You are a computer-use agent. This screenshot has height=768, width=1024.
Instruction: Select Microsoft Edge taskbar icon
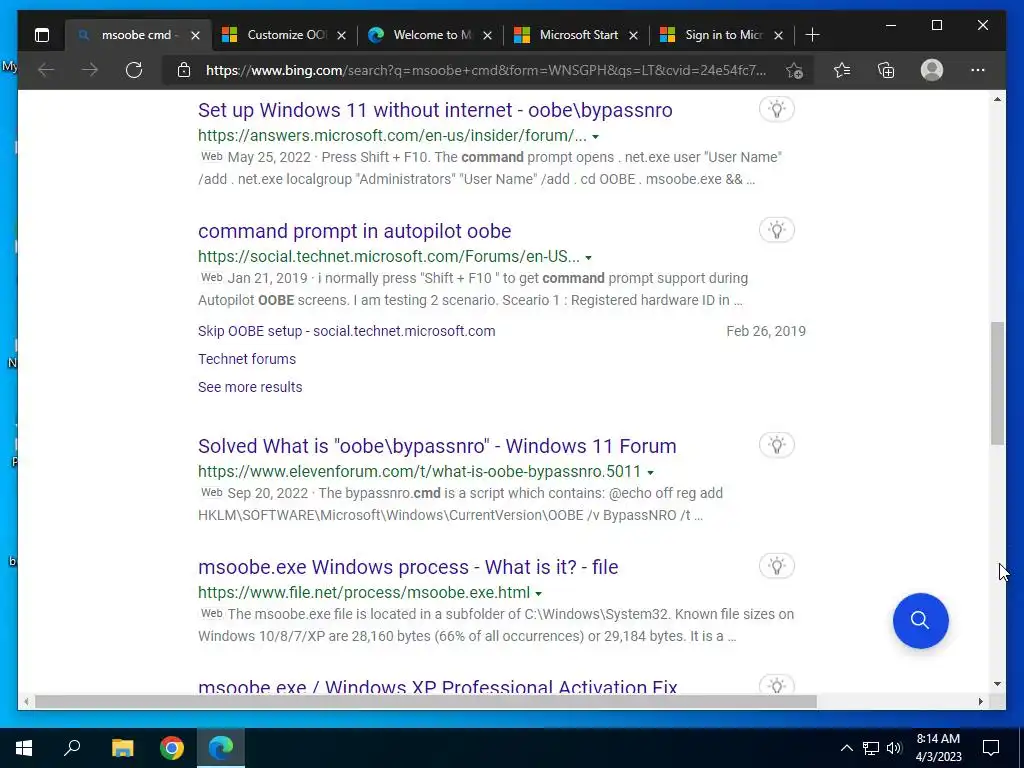pos(221,748)
